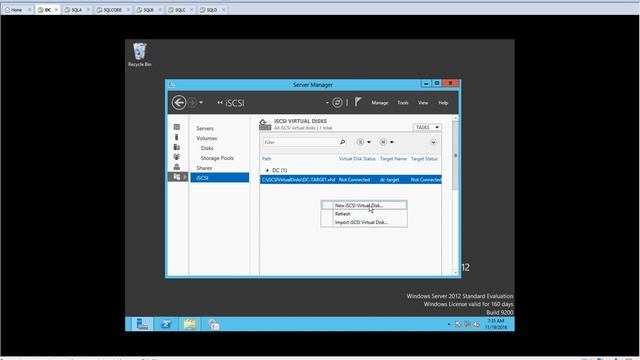Launch PowerShell from the taskbar
The height and width of the screenshot is (360, 640).
pos(166,324)
